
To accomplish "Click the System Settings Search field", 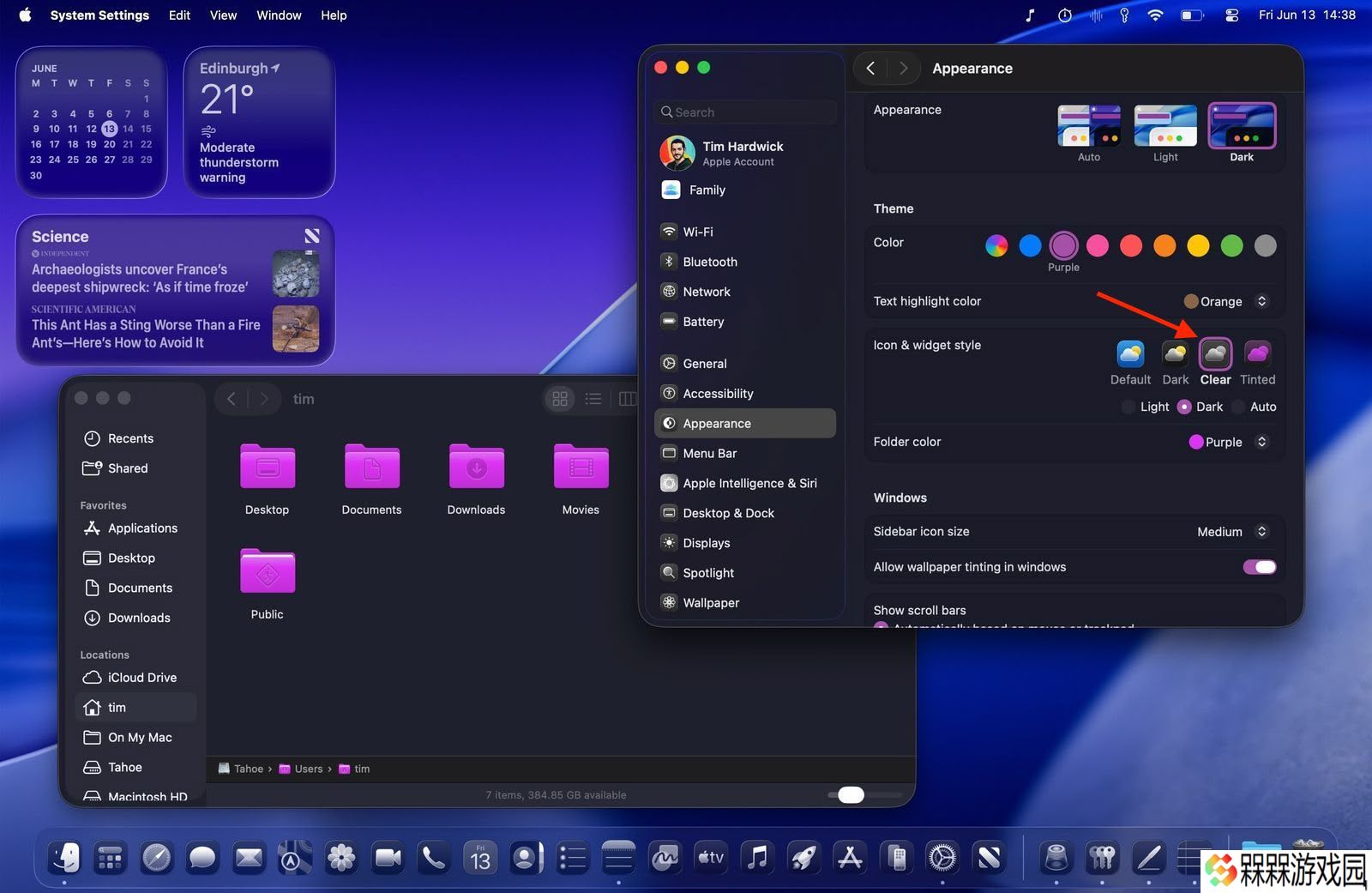I will [x=744, y=112].
